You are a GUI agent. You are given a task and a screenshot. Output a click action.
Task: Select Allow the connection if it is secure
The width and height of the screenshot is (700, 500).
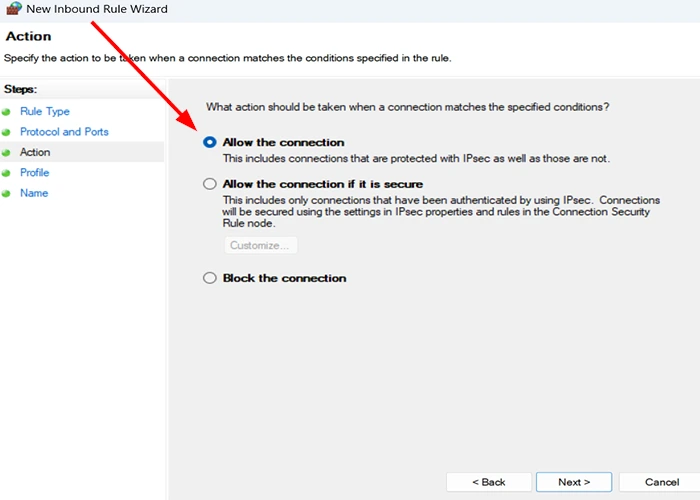coord(210,184)
